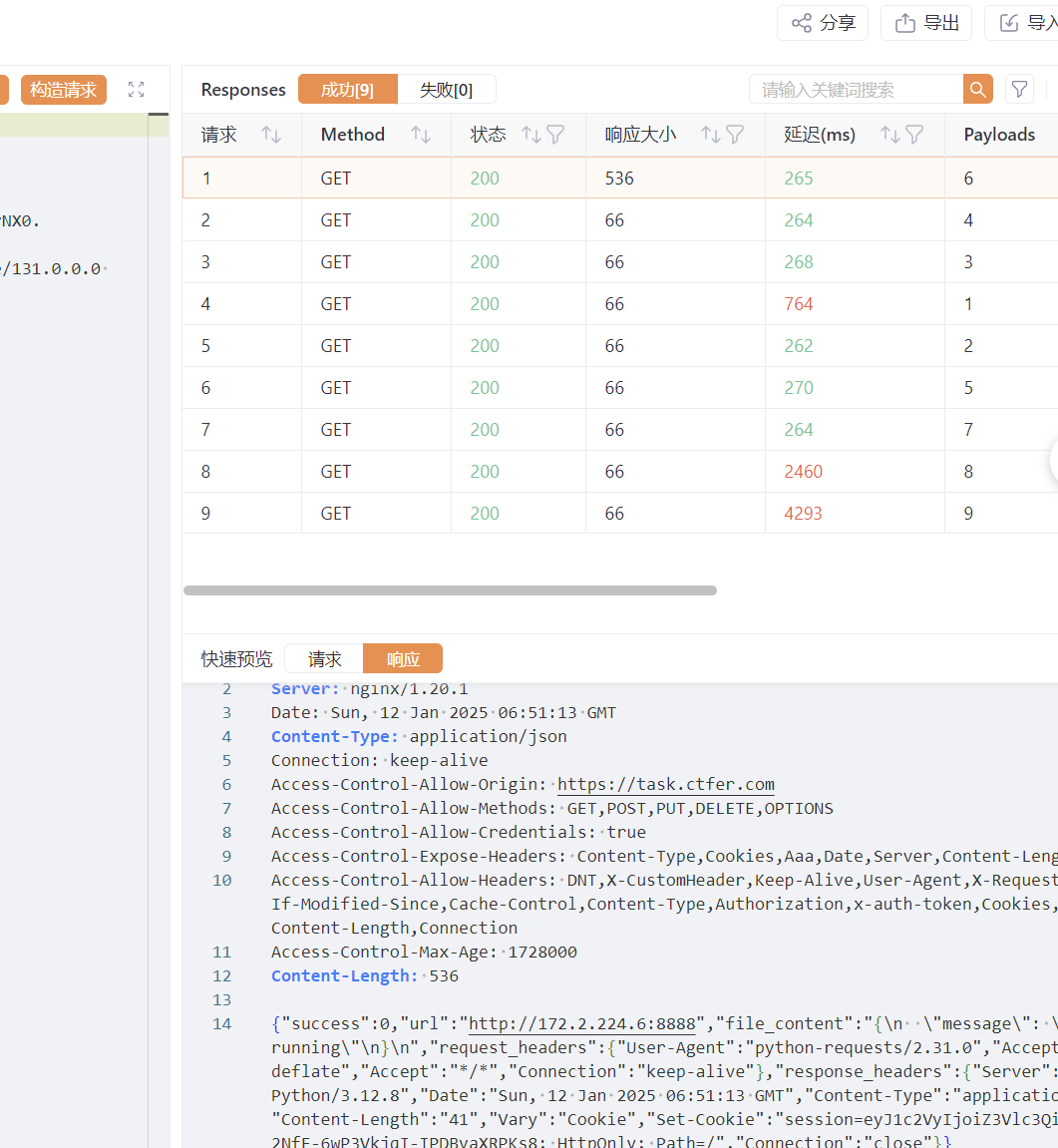Click the Share (分享) button
1058x1148 pixels.
click(x=823, y=23)
